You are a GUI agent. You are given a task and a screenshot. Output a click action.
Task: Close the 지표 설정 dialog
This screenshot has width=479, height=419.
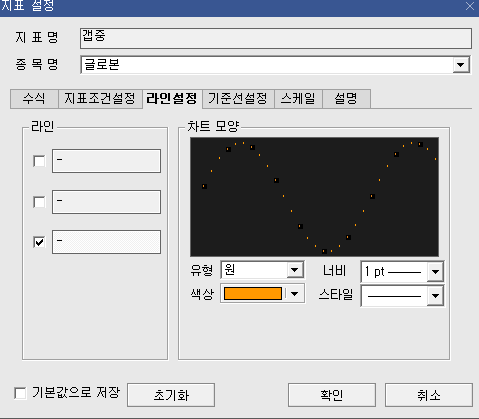[x=470, y=6]
